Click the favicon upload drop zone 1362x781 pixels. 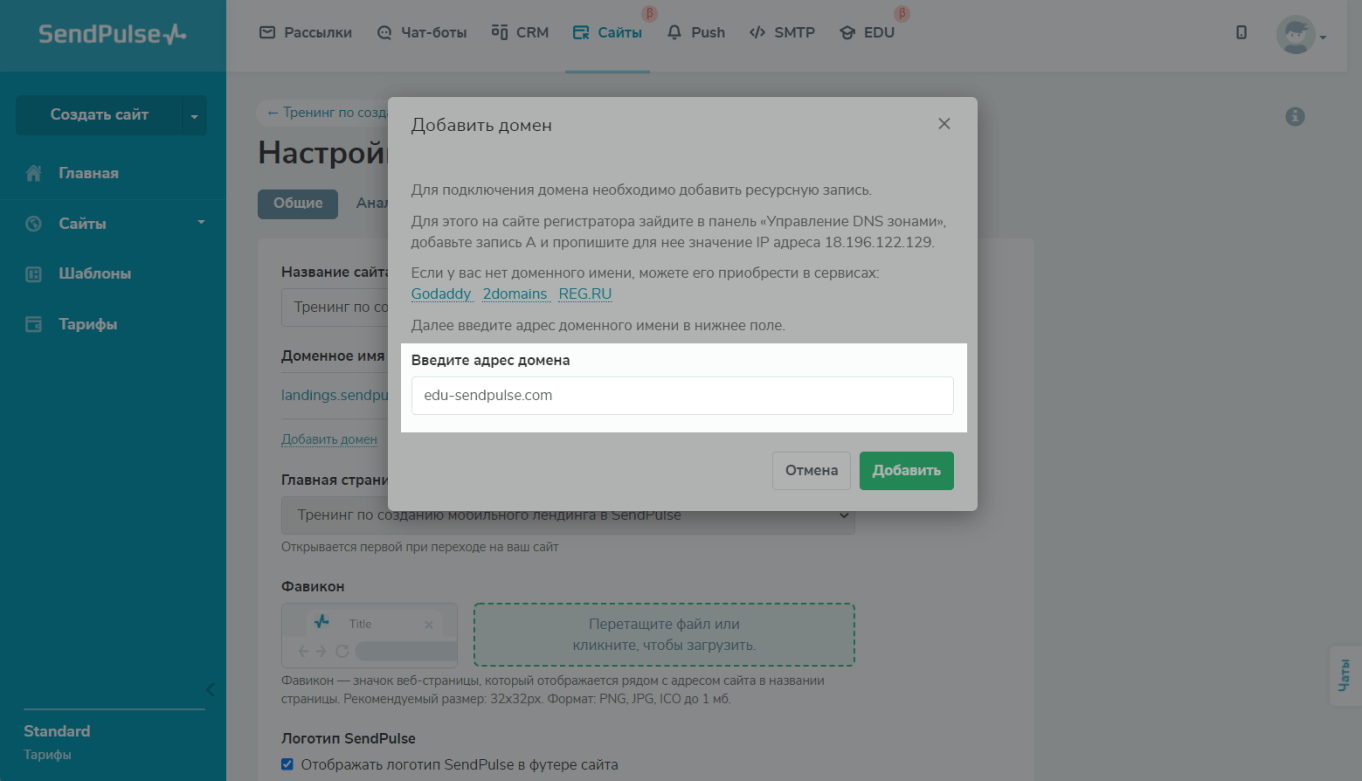[x=664, y=635]
